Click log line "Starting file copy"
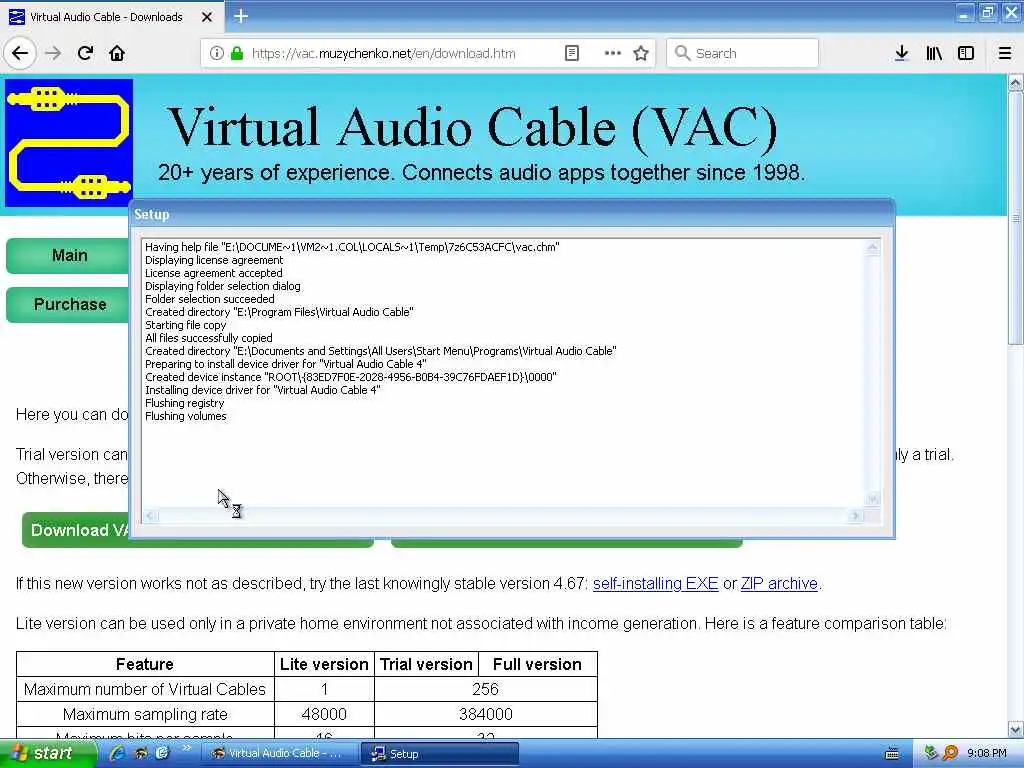 click(x=185, y=325)
